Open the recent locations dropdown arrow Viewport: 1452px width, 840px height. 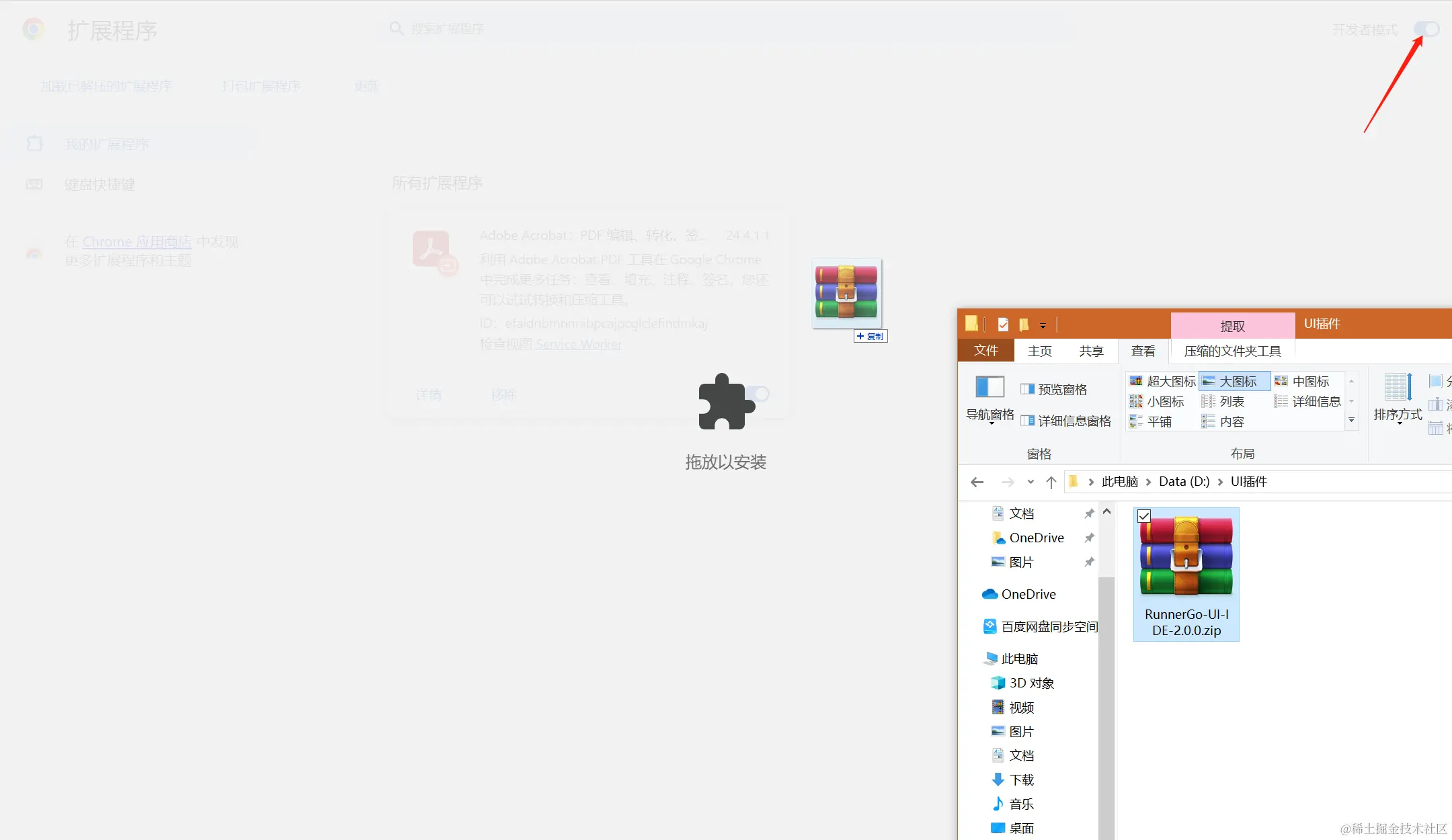point(1031,482)
